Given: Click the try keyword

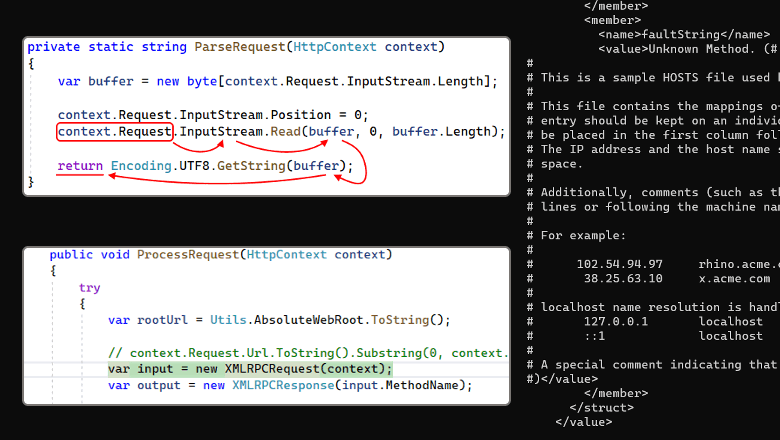Looking at the screenshot, I should (x=90, y=288).
